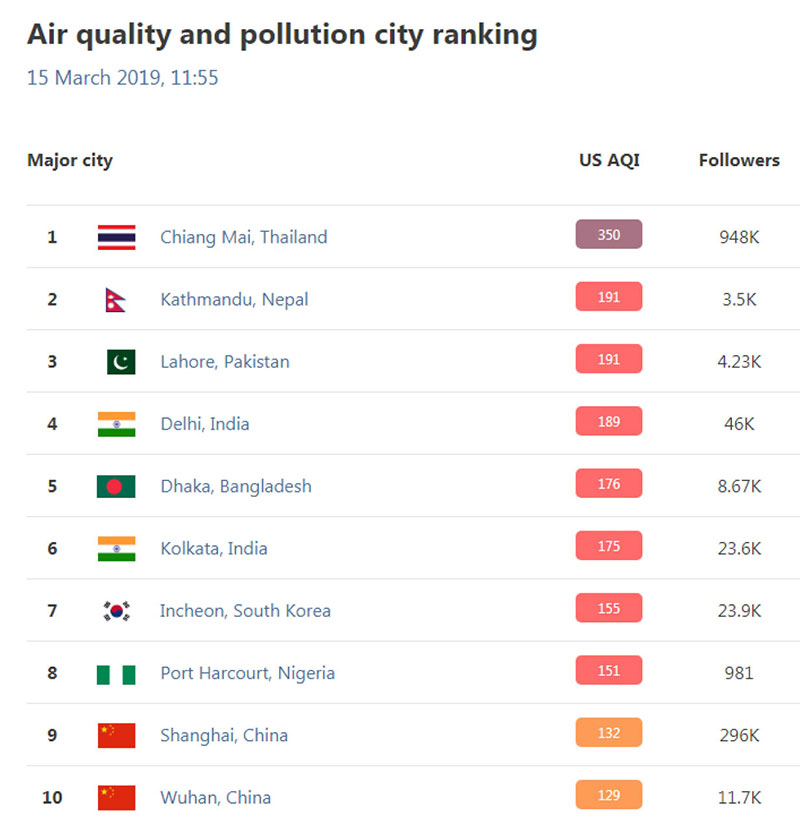Viewport: 800px width, 825px height.
Task: Open the Wuhan, China link
Action: click(215, 797)
